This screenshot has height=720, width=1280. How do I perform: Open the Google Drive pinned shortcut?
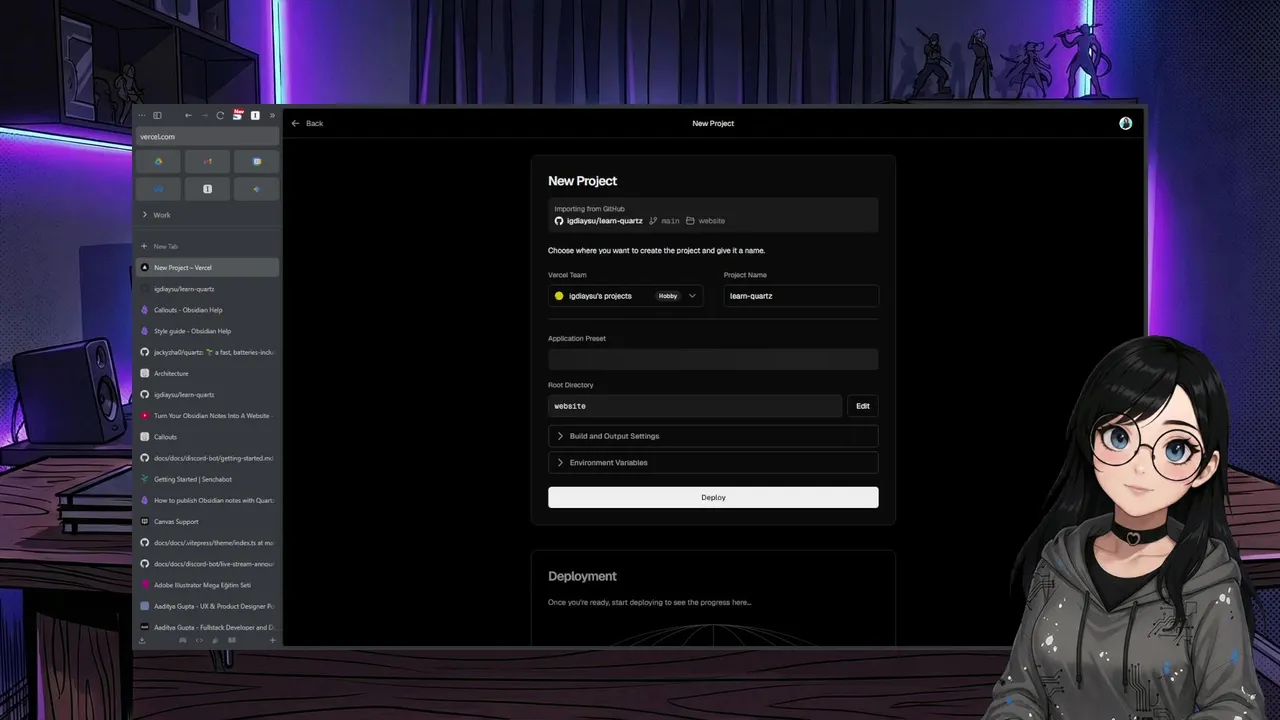(x=158, y=161)
